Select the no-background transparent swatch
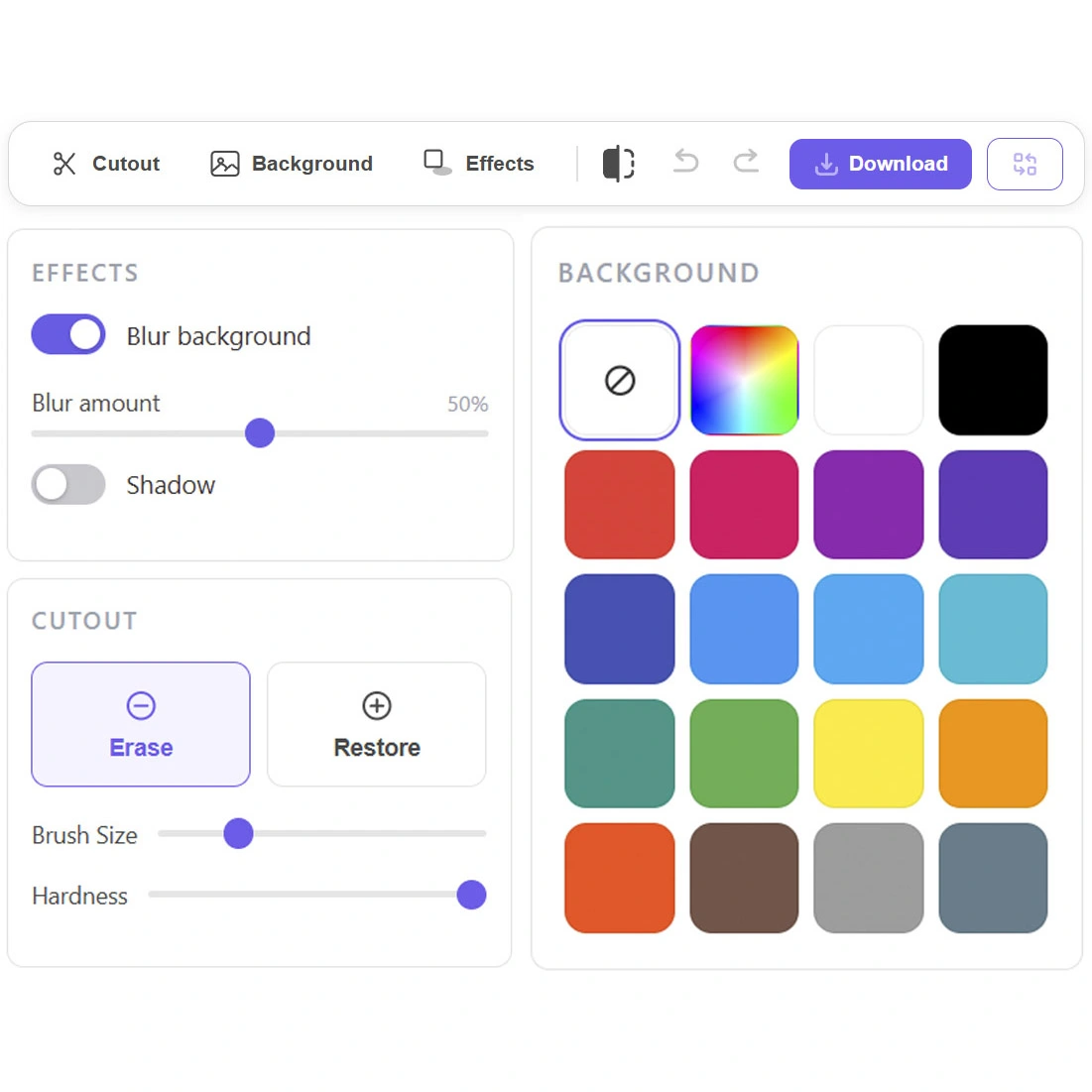The width and height of the screenshot is (1092, 1092). (x=620, y=380)
